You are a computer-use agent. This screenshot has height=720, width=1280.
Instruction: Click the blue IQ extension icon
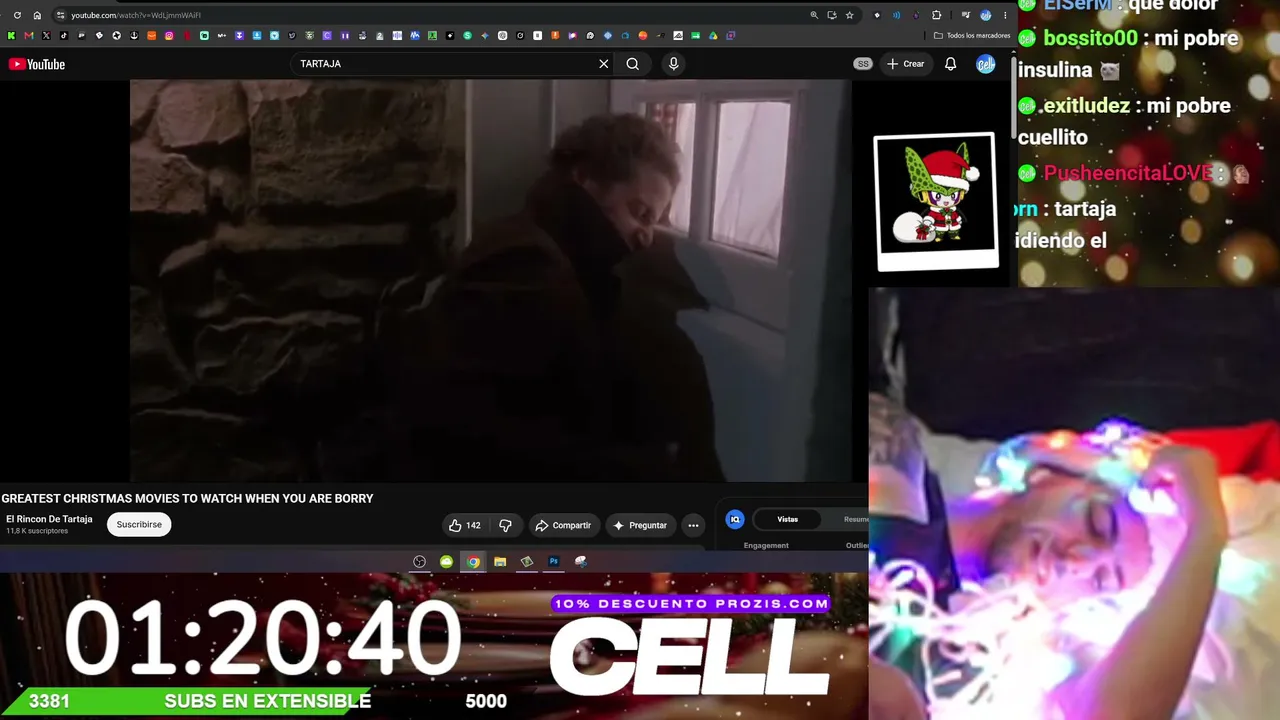735,519
